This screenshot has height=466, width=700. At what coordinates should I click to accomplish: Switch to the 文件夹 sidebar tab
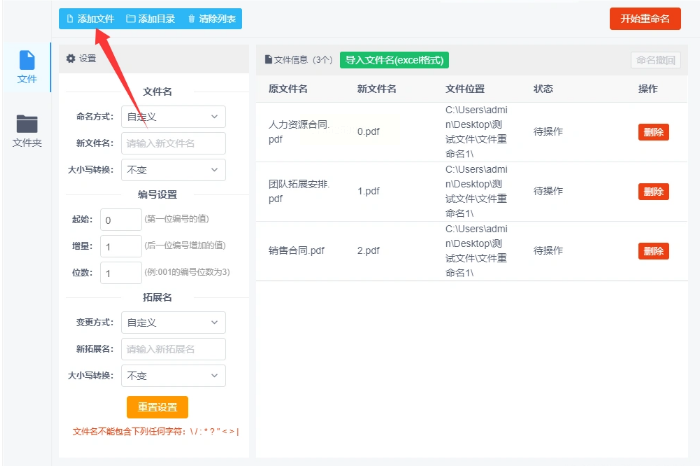[x=27, y=131]
